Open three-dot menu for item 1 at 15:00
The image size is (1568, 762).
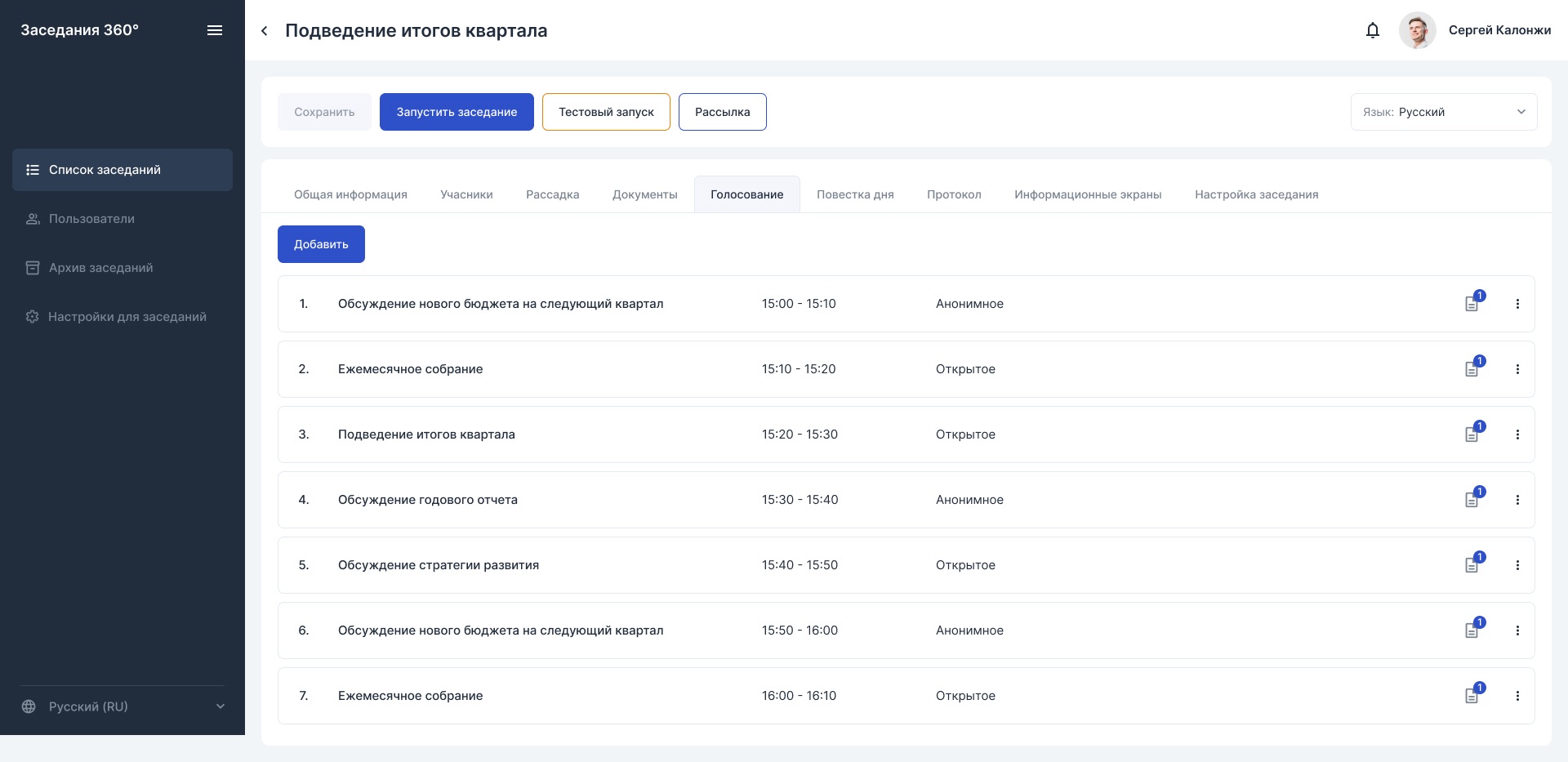(1517, 304)
